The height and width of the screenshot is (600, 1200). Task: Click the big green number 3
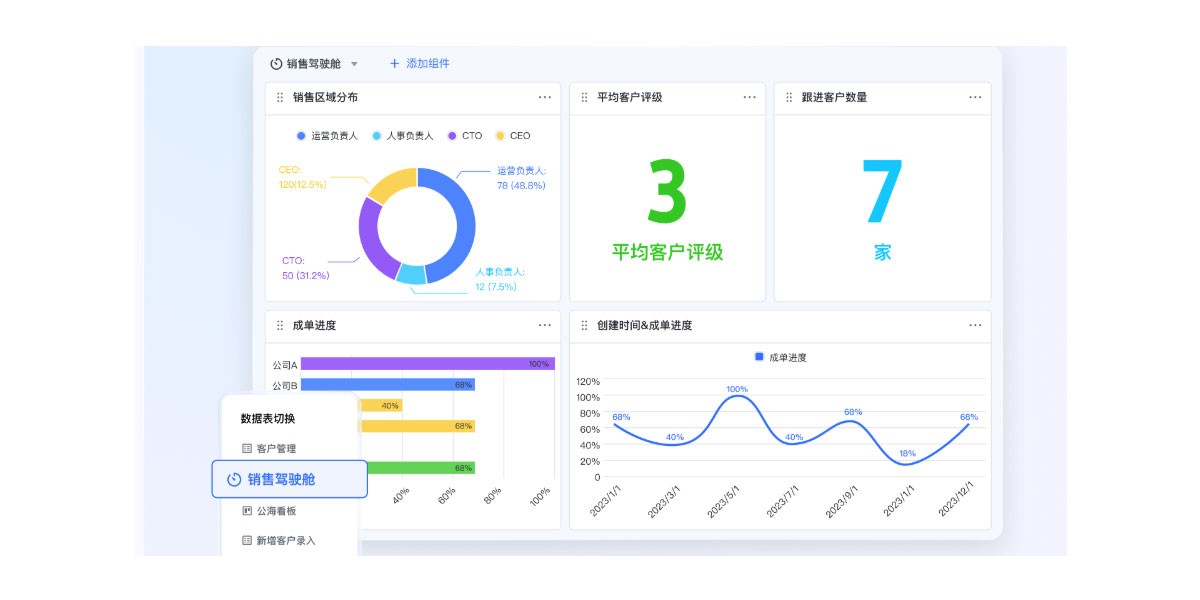pyautogui.click(x=667, y=191)
